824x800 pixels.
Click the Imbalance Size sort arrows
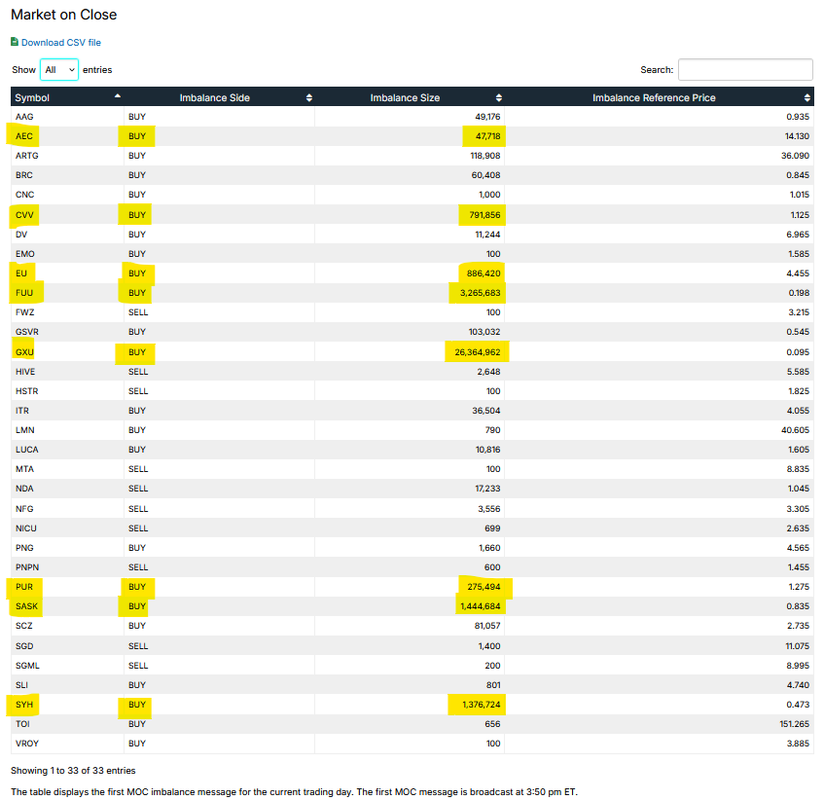click(499, 98)
